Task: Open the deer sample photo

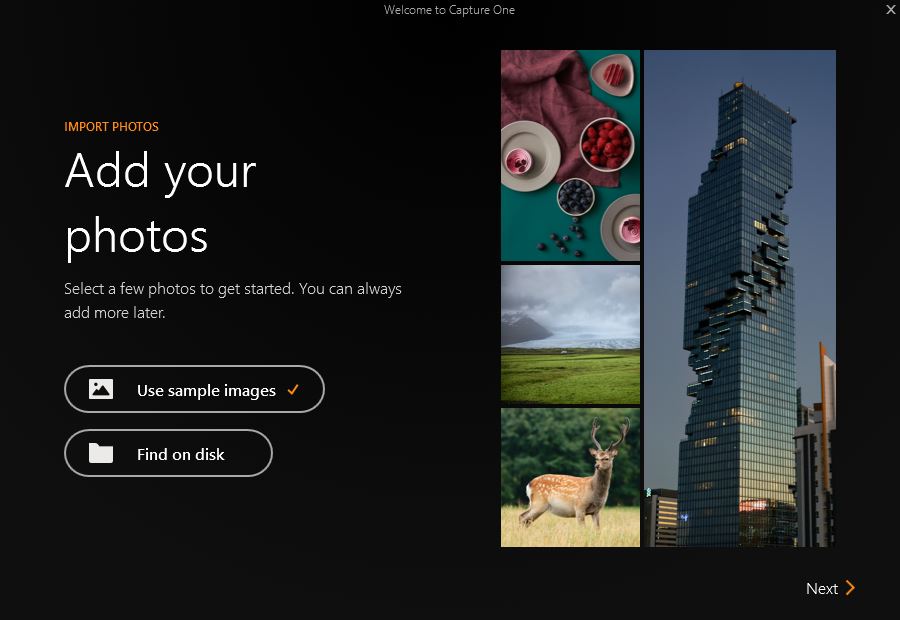Action: [570, 477]
